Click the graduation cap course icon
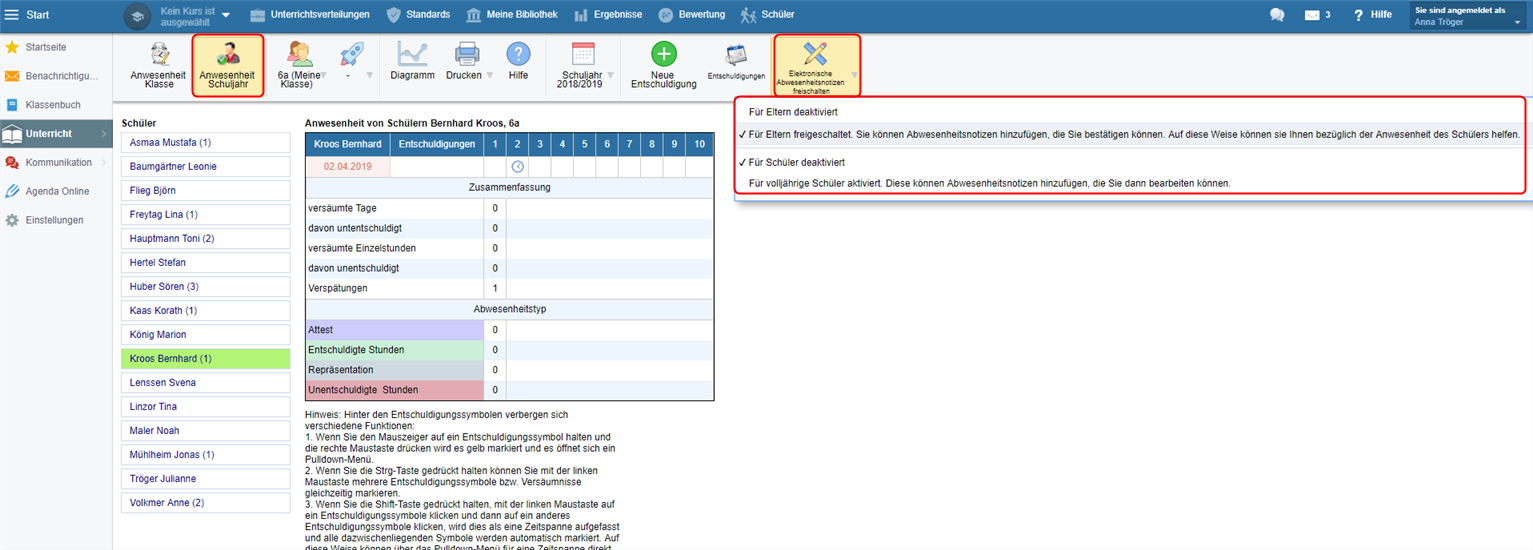Viewport: 1533px width, 550px height. tap(137, 15)
